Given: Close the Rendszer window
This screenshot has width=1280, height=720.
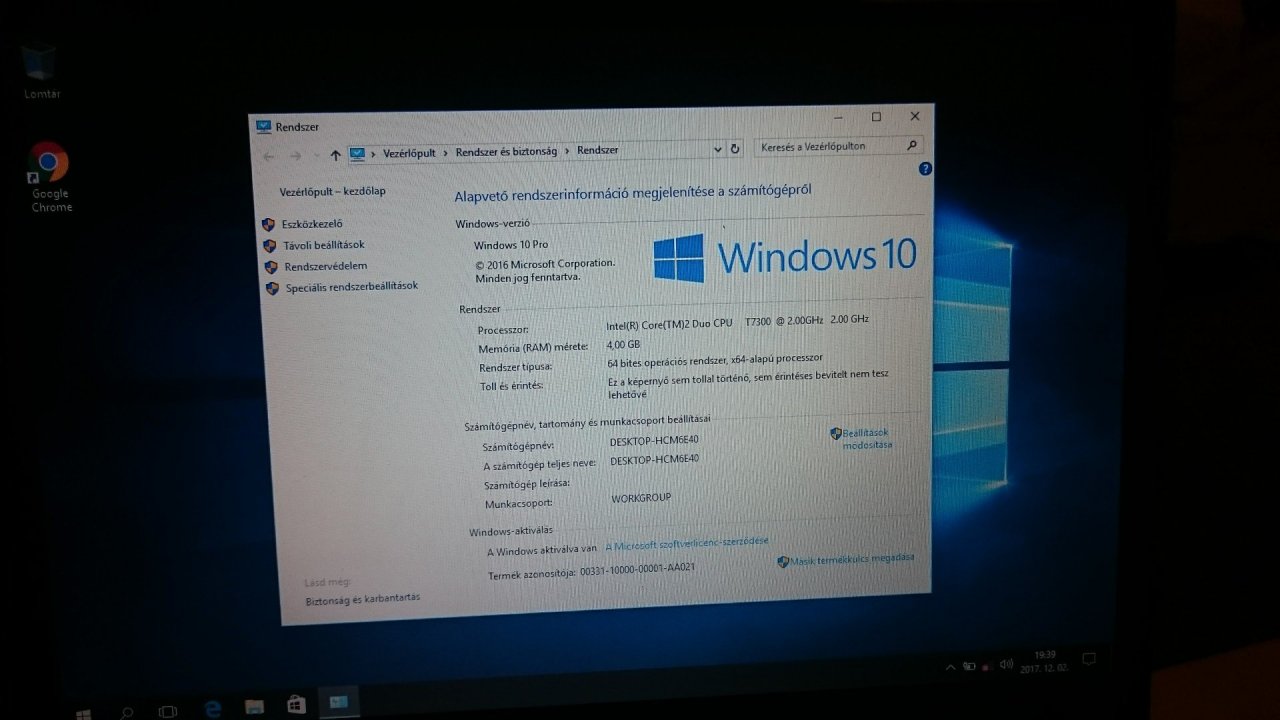Looking at the screenshot, I should click(914, 116).
